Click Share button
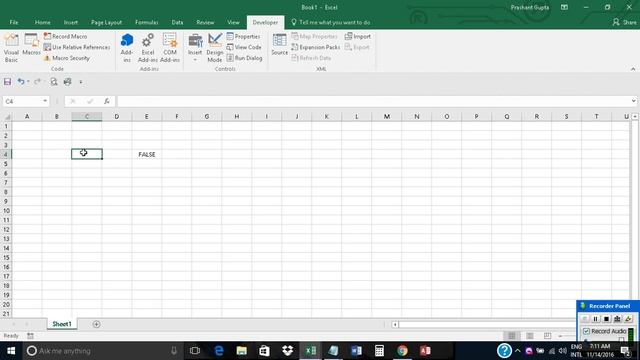The height and width of the screenshot is (360, 640). point(624,22)
